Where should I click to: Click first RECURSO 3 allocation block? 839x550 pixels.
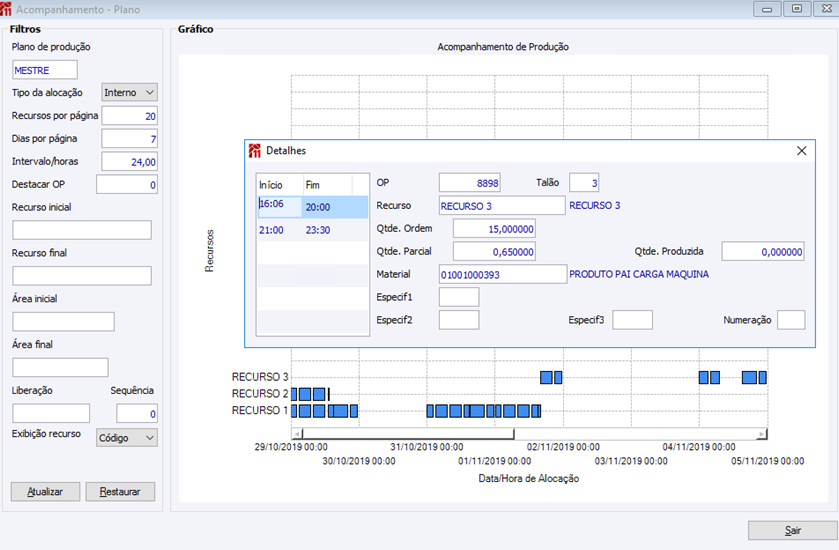point(546,377)
